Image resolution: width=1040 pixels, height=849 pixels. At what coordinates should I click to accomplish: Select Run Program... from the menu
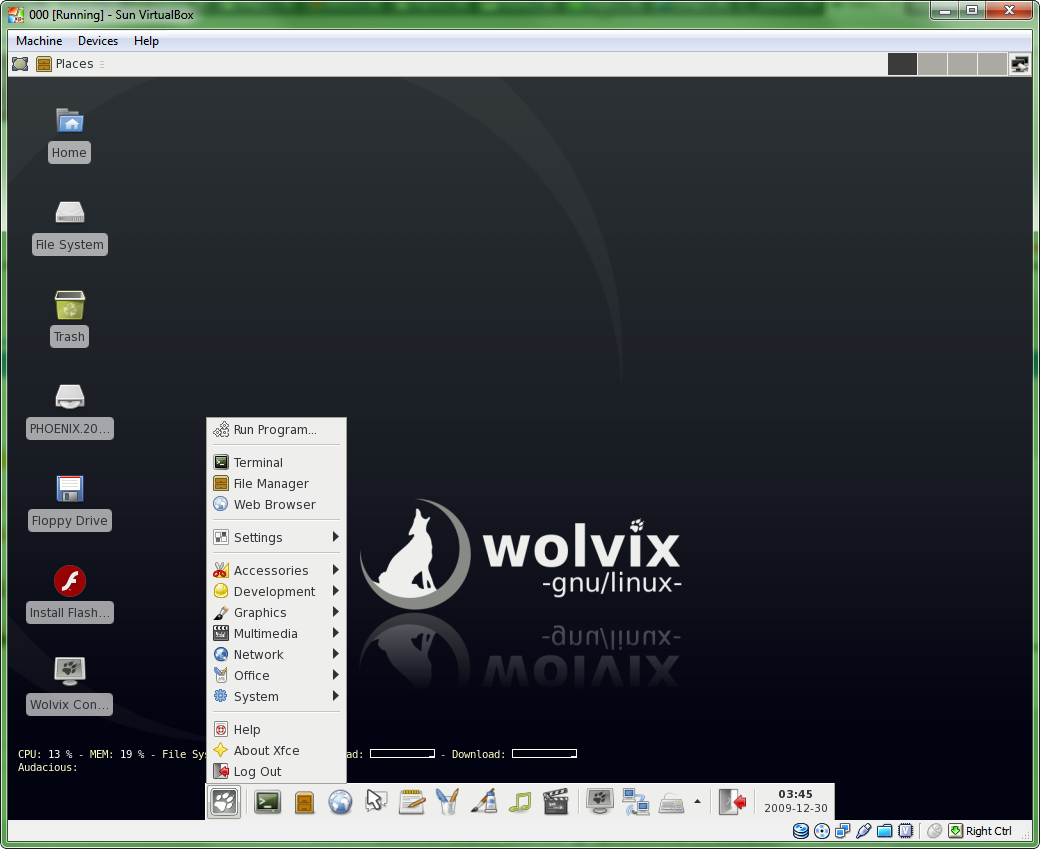(x=275, y=430)
